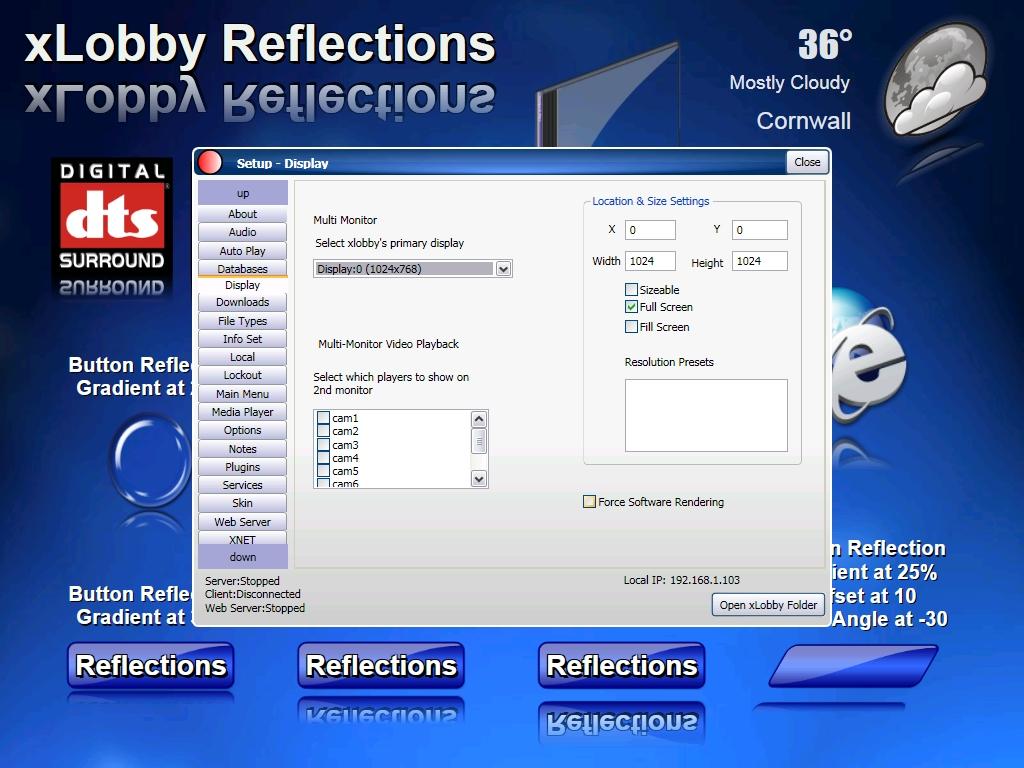
Task: Click the moon and cloud weather icon
Action: [936, 78]
